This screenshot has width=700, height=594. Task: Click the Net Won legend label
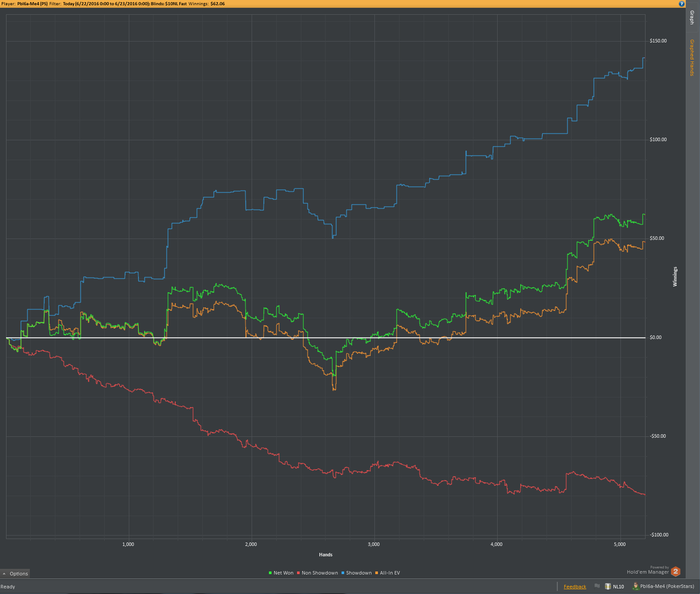tap(283, 573)
